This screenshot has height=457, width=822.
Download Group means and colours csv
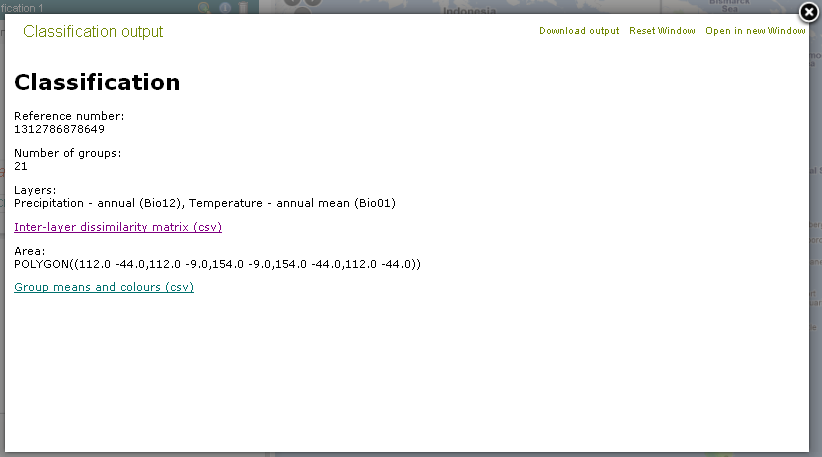point(104,287)
